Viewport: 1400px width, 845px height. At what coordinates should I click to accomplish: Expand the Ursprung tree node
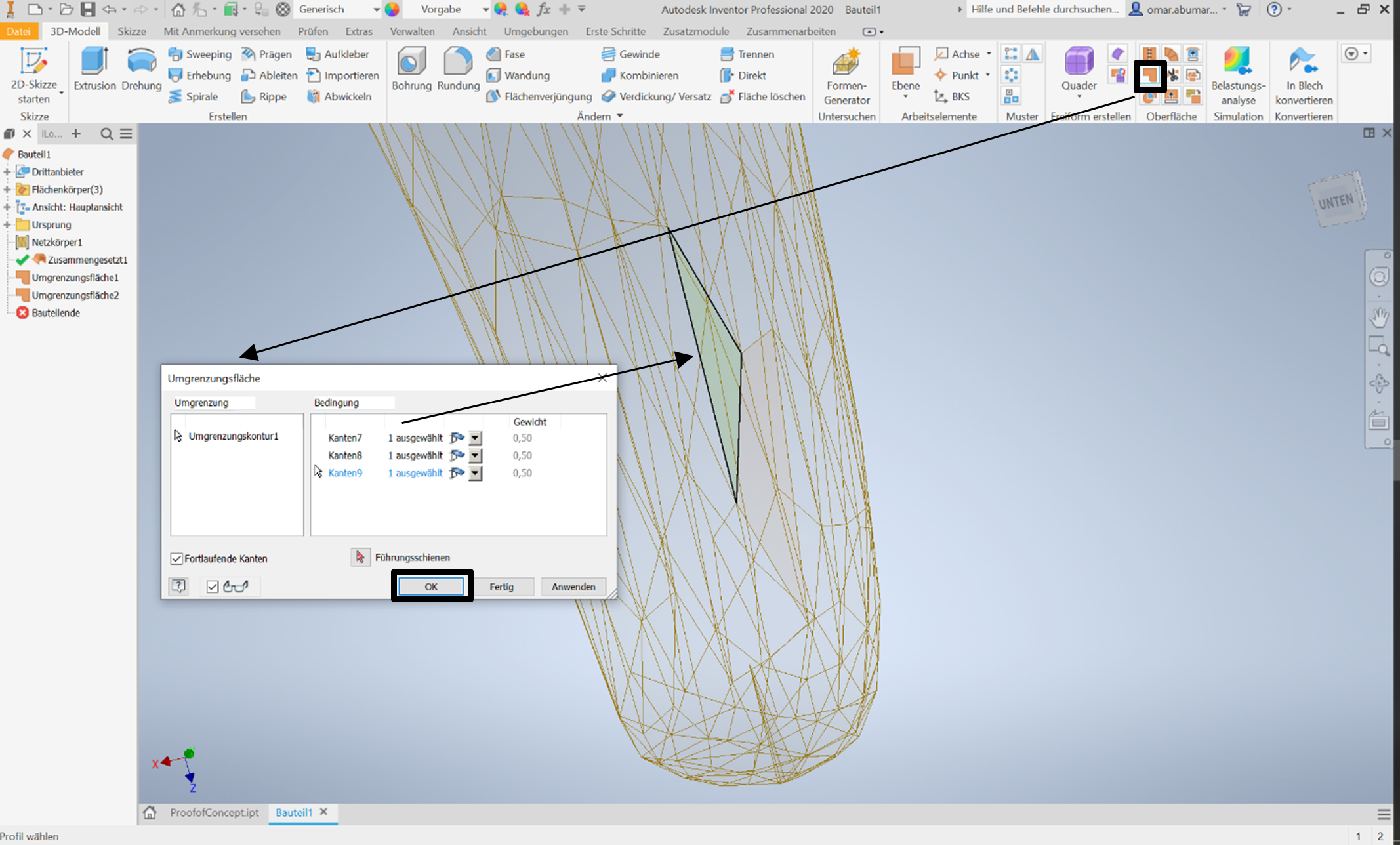[7, 224]
